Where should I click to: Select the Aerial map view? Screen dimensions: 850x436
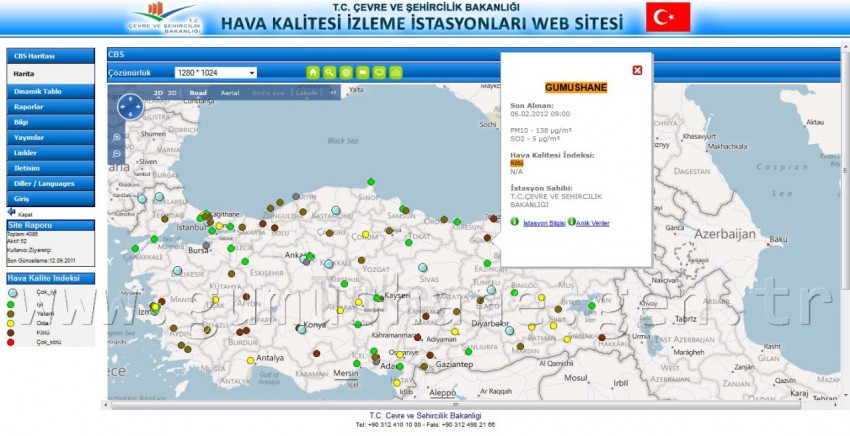(230, 93)
